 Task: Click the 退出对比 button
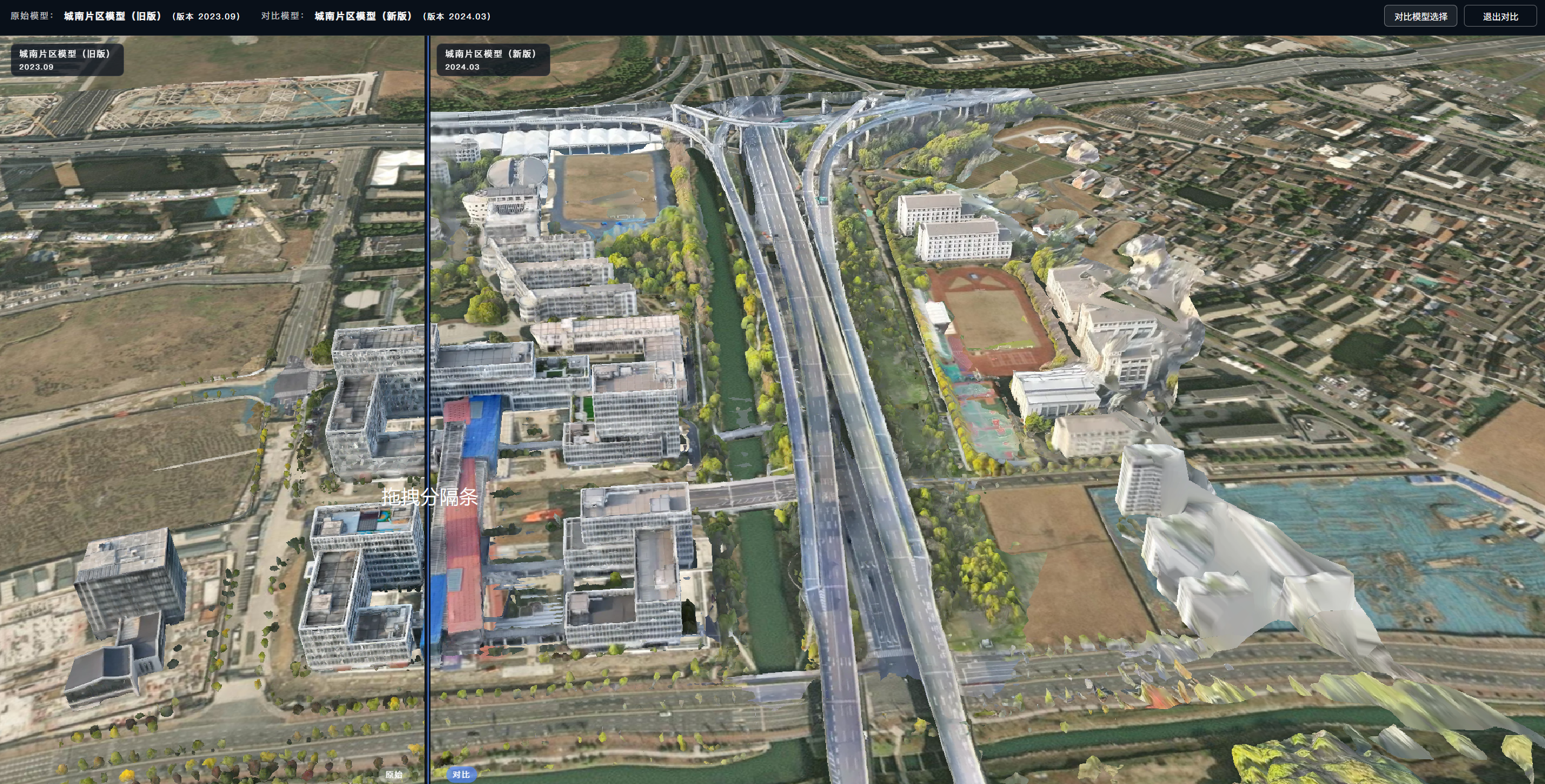pos(1500,16)
